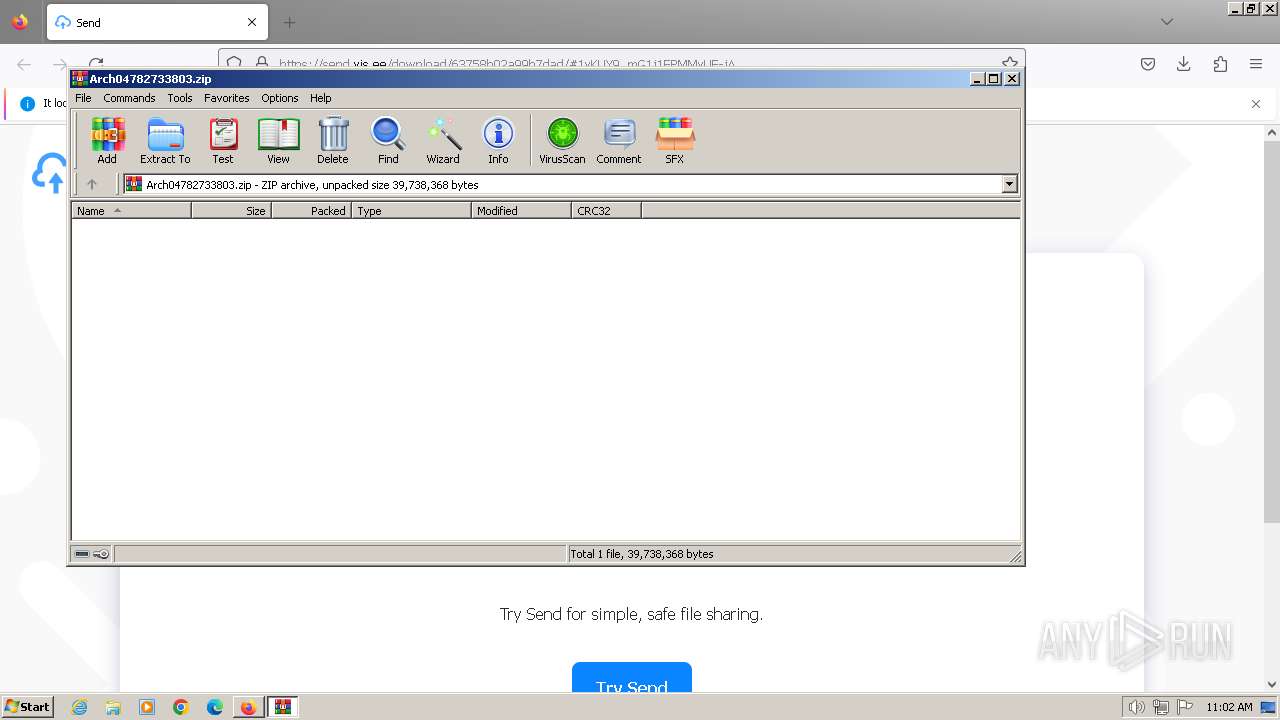
Task: Click the volume speaker tray icon
Action: tap(1136, 707)
